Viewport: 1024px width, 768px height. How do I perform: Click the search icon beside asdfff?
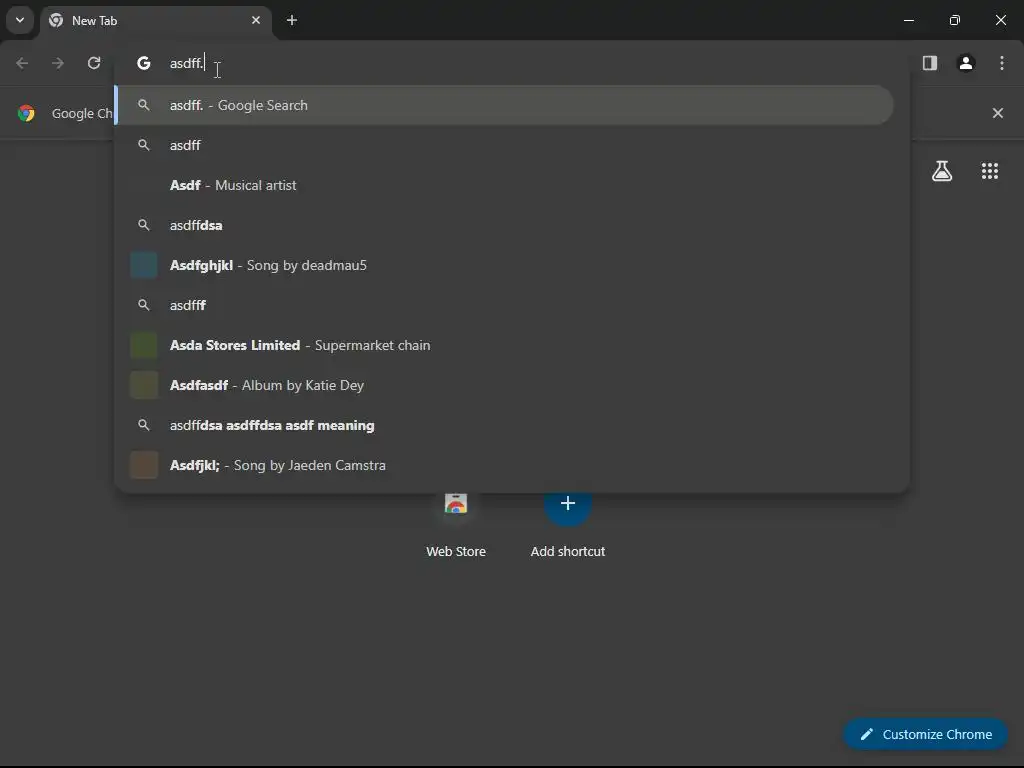[x=144, y=305]
